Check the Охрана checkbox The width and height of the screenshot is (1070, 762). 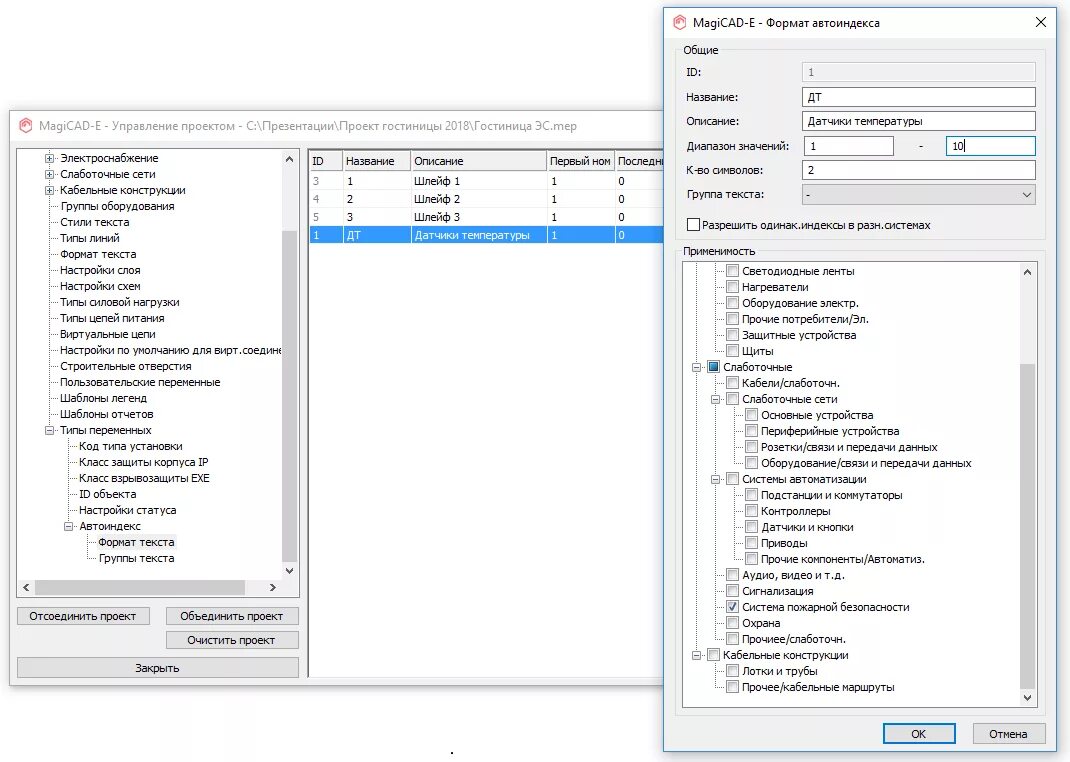pos(732,623)
